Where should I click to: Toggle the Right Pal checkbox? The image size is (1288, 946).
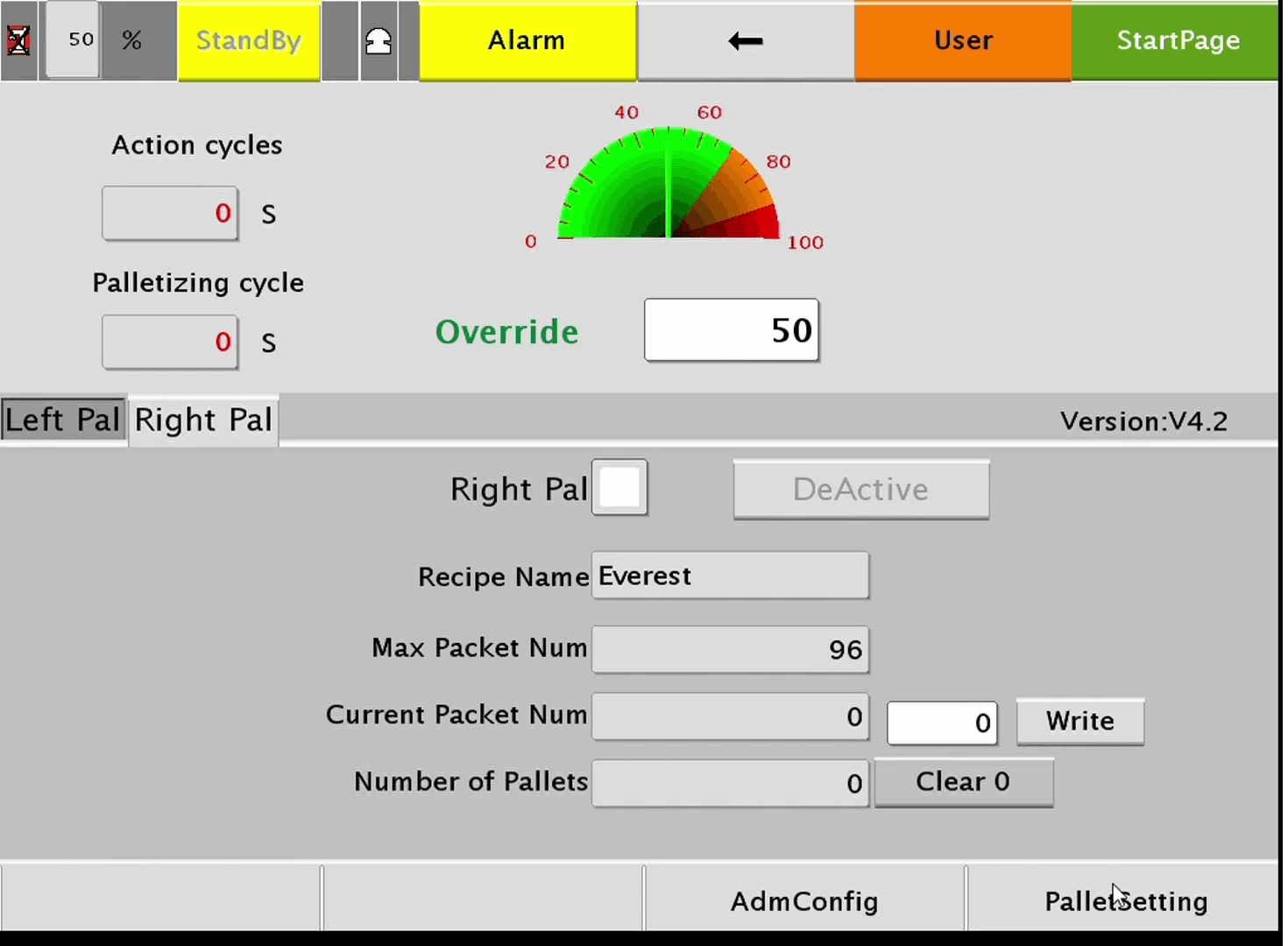619,488
